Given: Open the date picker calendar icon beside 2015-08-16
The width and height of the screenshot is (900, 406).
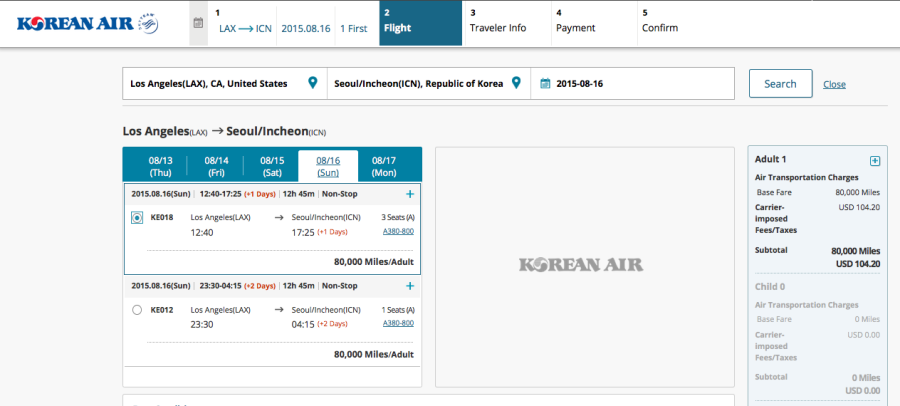Looking at the screenshot, I should [545, 84].
